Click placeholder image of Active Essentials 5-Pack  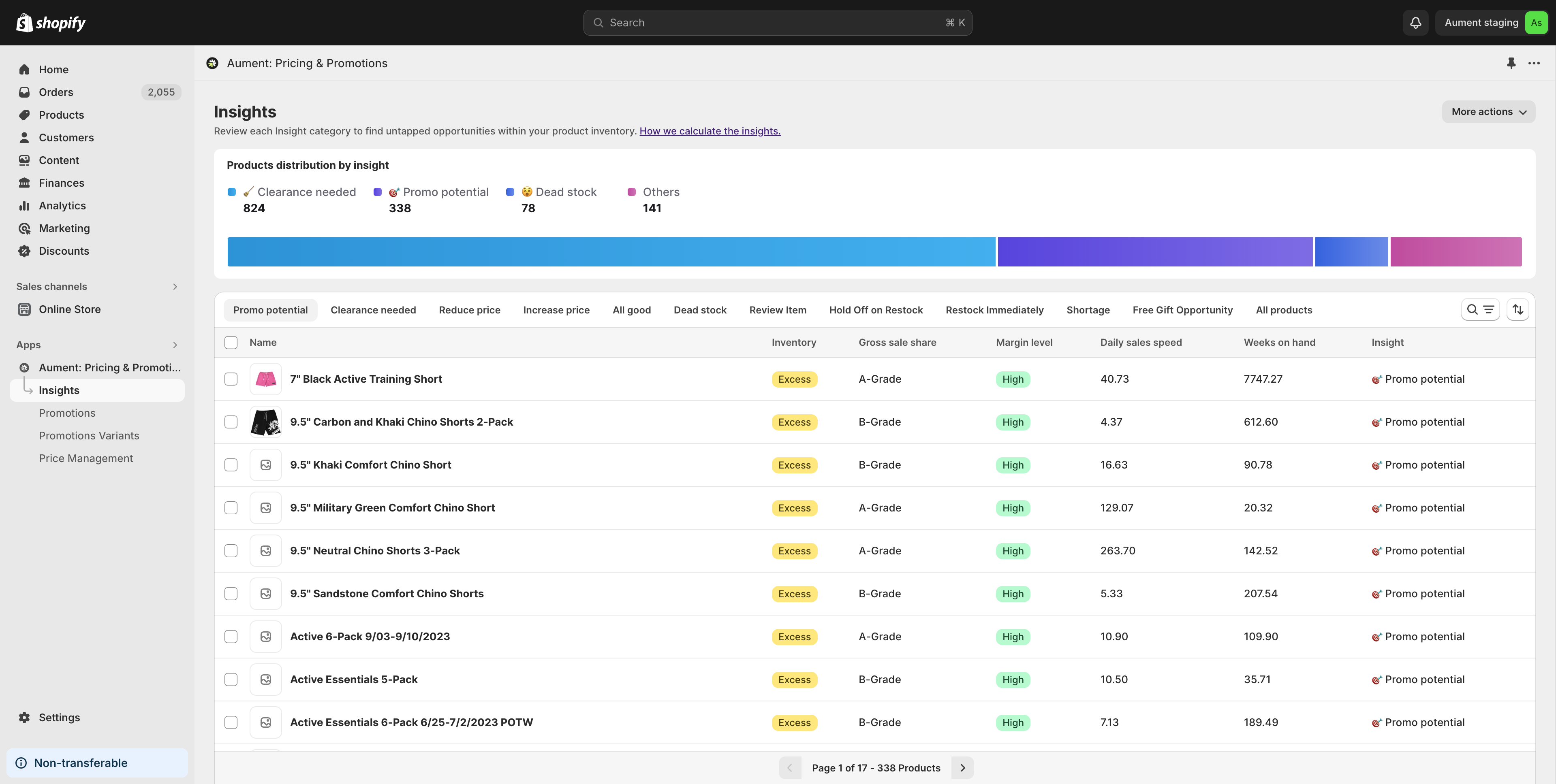pos(266,680)
